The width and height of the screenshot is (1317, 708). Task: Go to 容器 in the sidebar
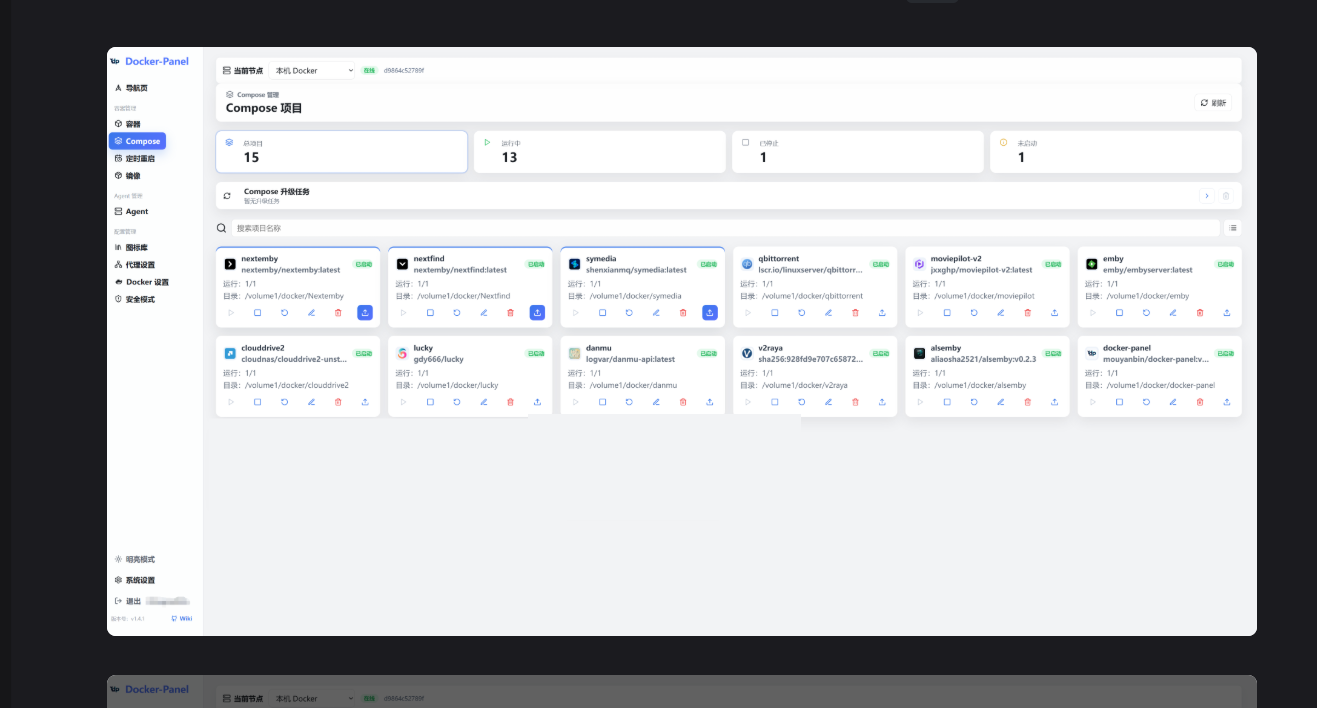tap(127, 124)
